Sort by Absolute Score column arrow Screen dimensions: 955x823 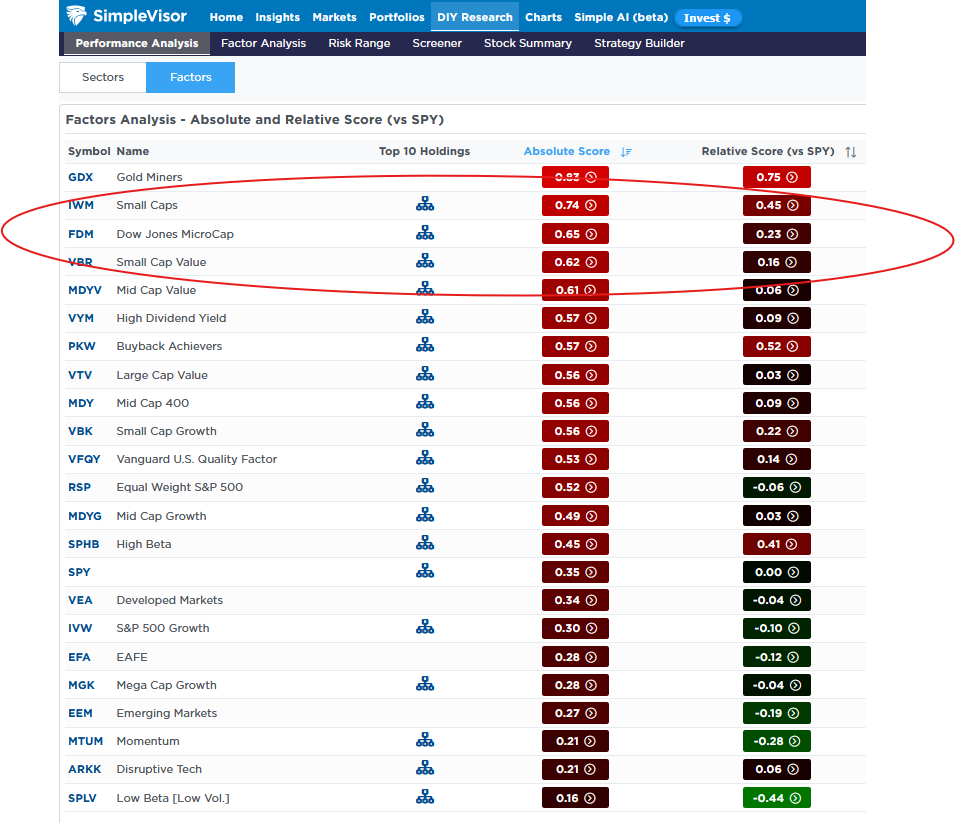tap(626, 152)
